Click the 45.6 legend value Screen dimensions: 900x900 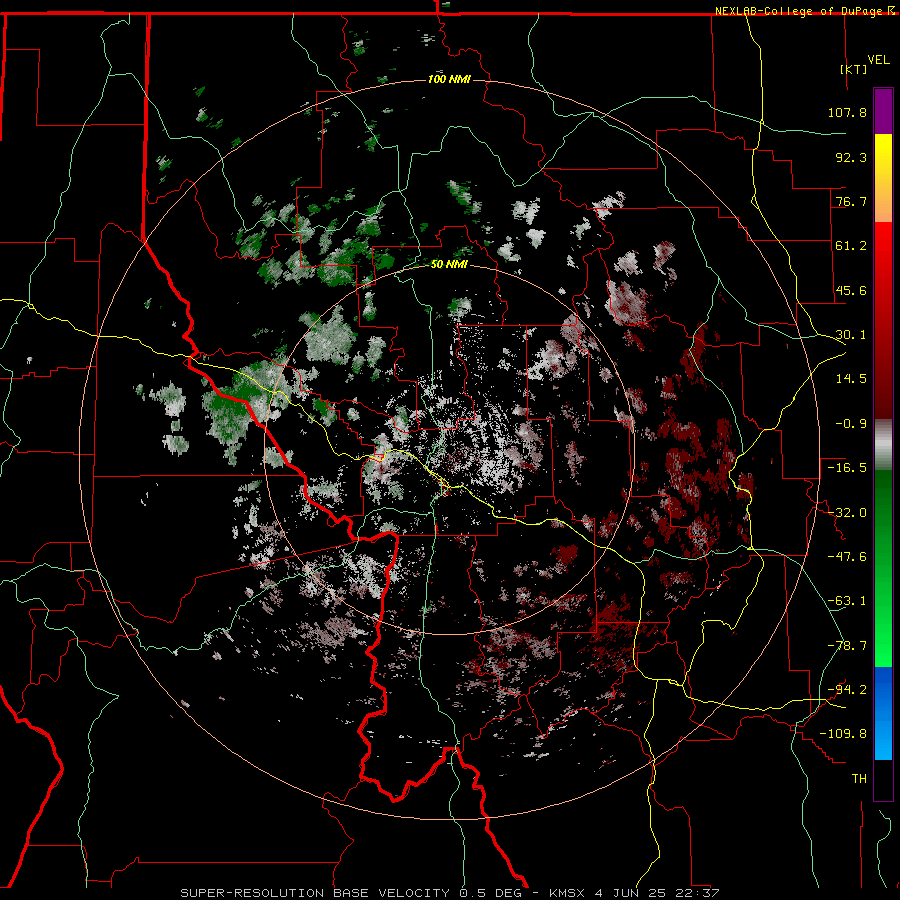click(x=851, y=290)
